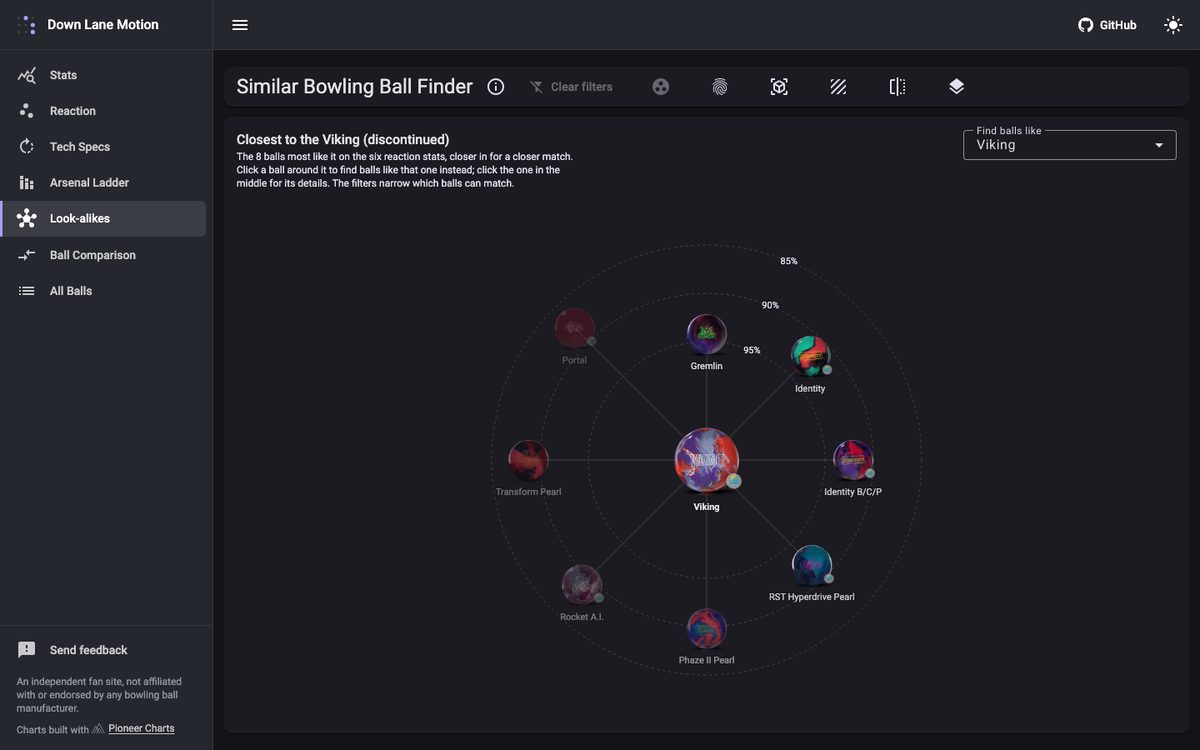This screenshot has height=750, width=1200.
Task: Toggle the split/flip symmetry filter icon
Action: (897, 87)
